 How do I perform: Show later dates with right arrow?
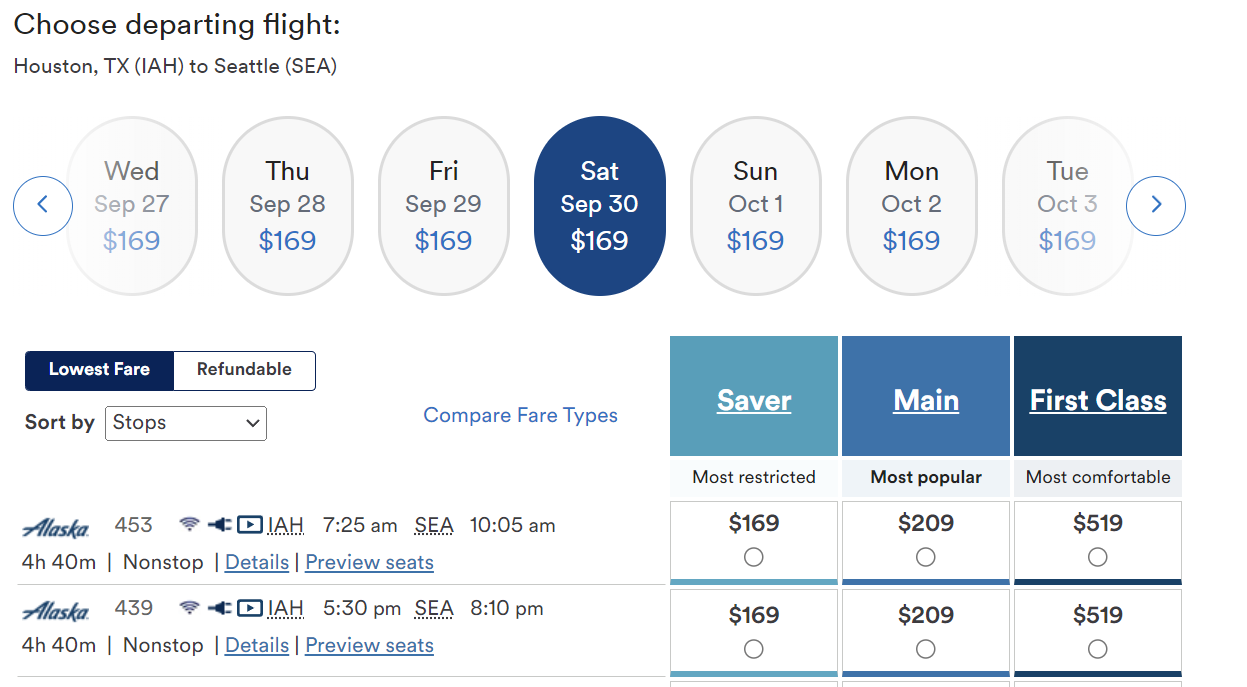click(x=1156, y=206)
